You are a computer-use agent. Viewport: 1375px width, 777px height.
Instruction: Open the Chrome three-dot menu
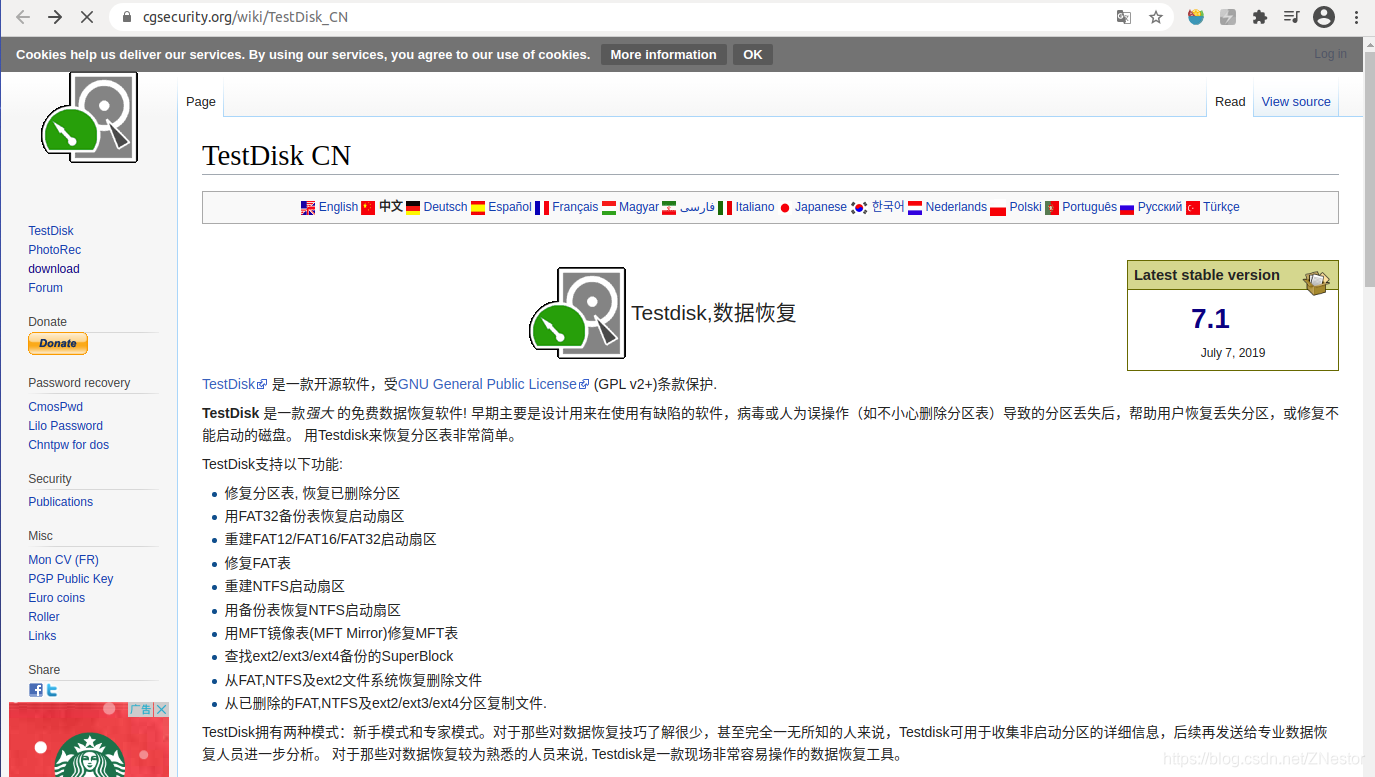pos(1356,16)
